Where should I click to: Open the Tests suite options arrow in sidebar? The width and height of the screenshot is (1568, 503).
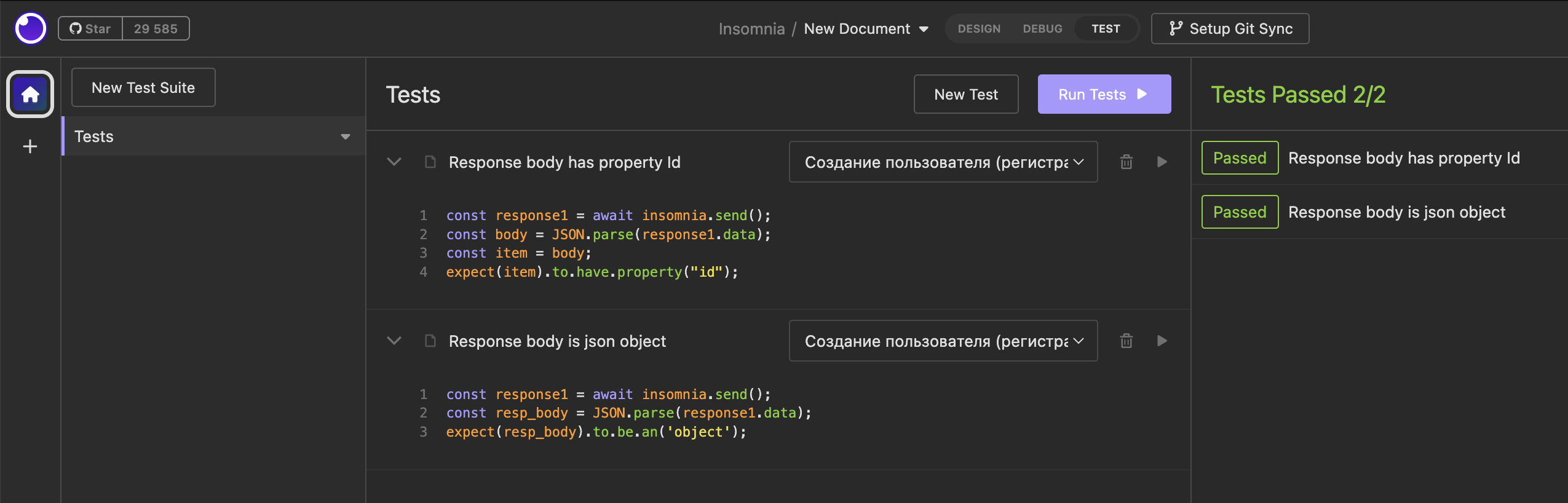pos(346,137)
